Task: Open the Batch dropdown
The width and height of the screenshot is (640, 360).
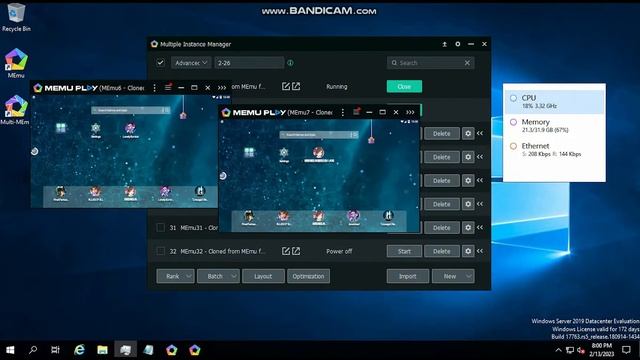Action: click(x=218, y=276)
